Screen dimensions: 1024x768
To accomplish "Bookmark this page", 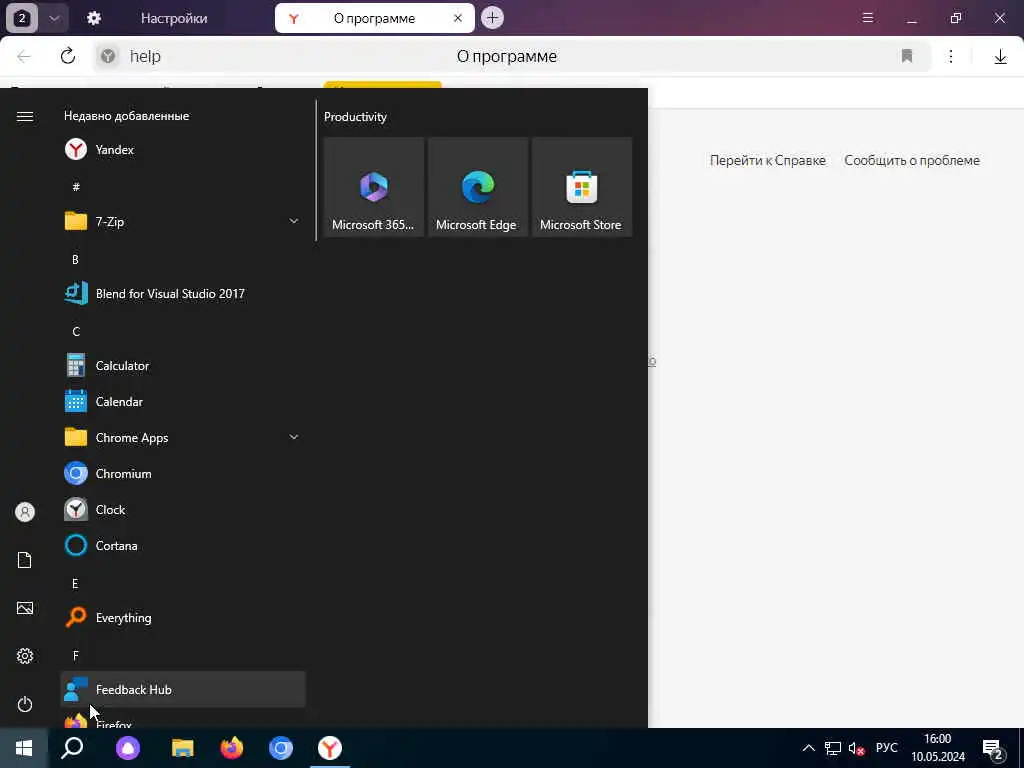I will [906, 56].
